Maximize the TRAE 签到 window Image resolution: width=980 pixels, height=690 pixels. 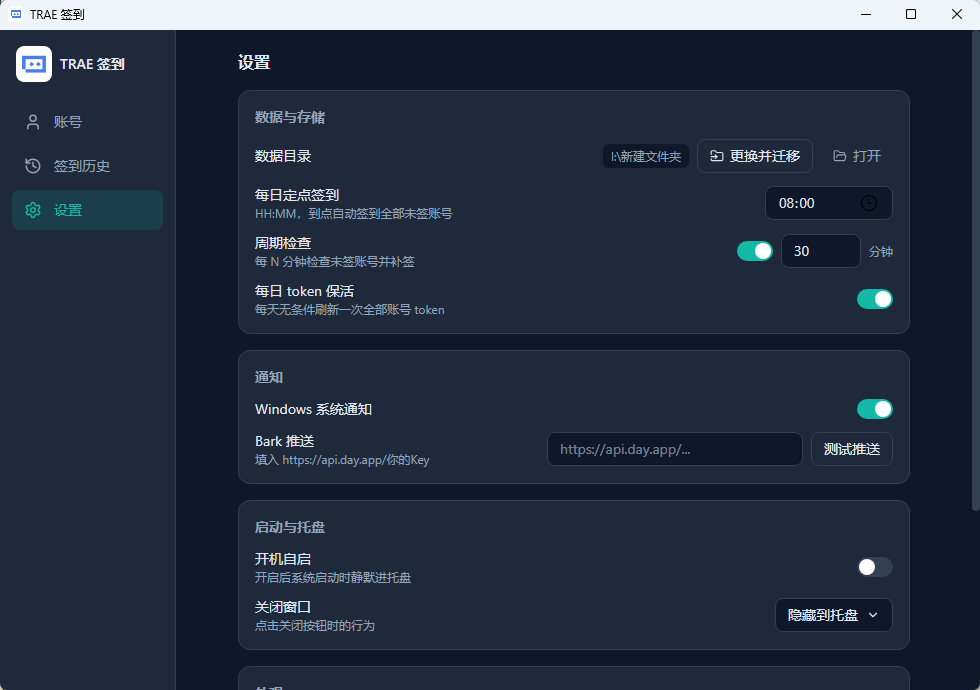click(911, 14)
